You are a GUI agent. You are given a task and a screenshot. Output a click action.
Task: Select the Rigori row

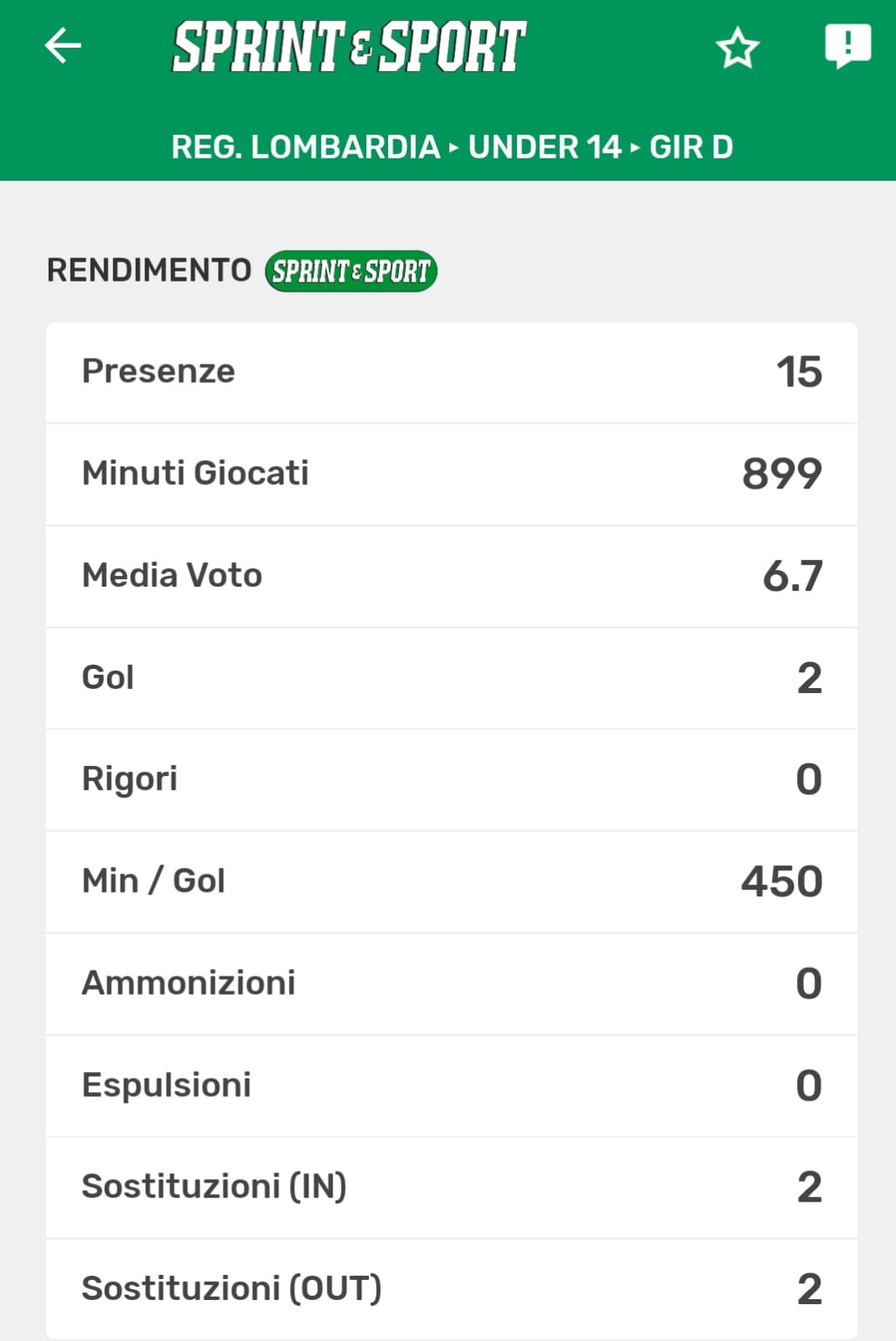[451, 779]
